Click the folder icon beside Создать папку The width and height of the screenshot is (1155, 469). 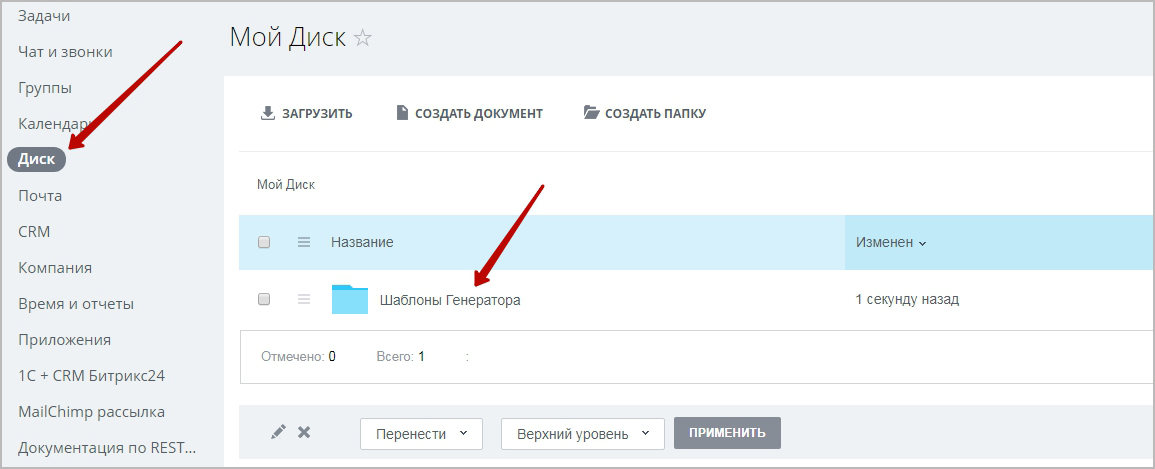click(x=591, y=113)
